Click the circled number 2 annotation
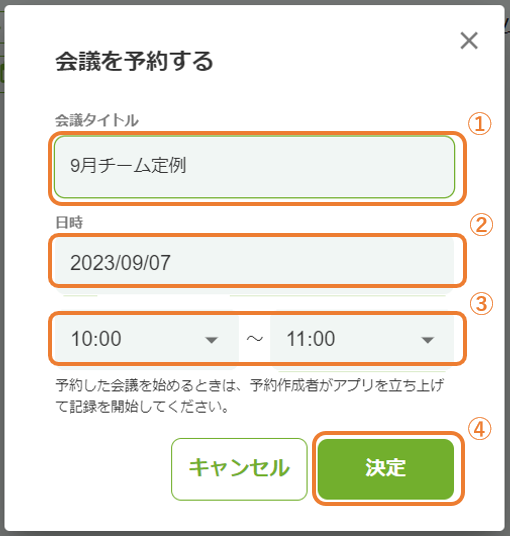 (x=481, y=225)
